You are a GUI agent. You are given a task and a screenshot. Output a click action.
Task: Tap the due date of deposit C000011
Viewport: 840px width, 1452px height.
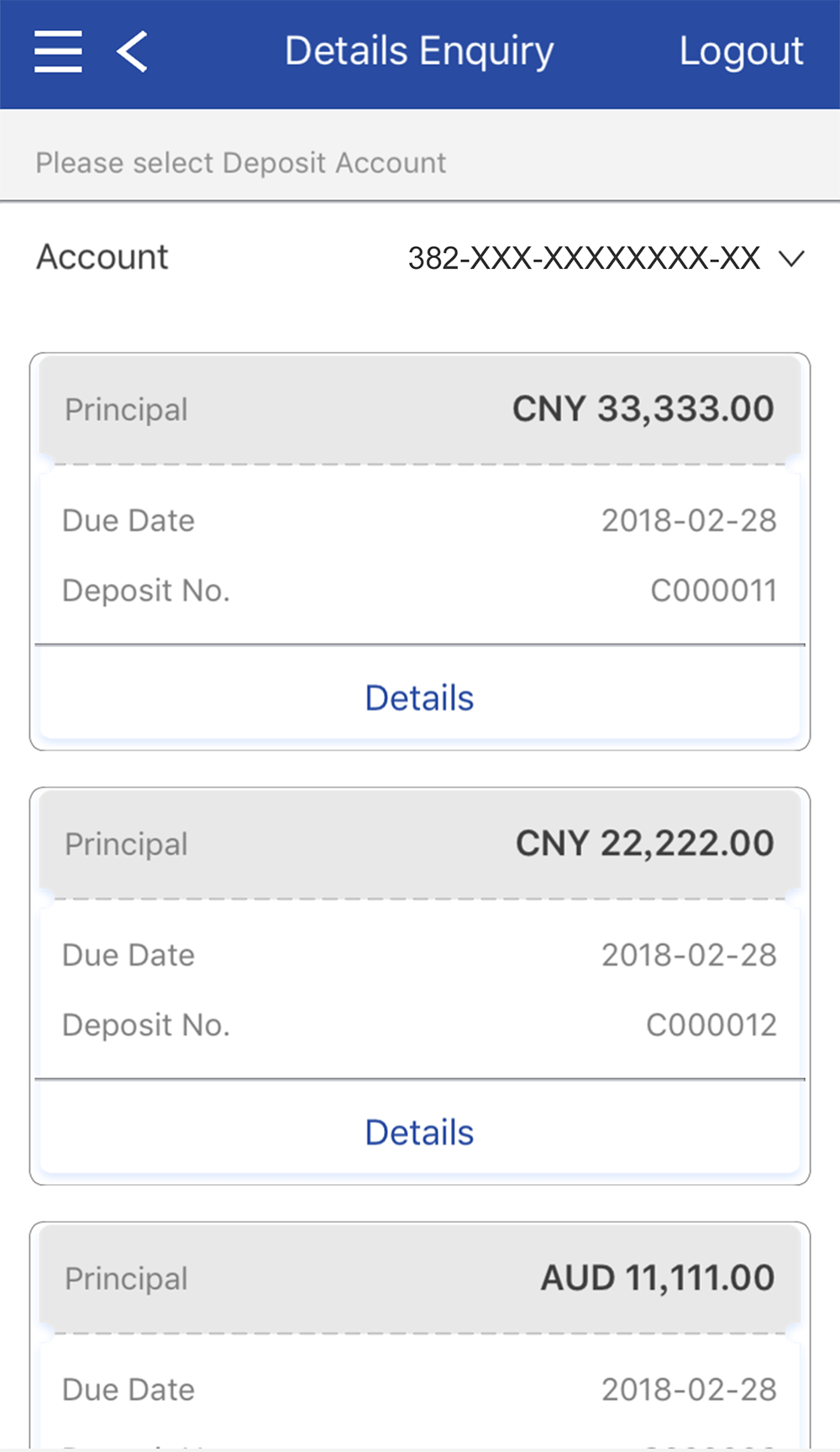(689, 521)
